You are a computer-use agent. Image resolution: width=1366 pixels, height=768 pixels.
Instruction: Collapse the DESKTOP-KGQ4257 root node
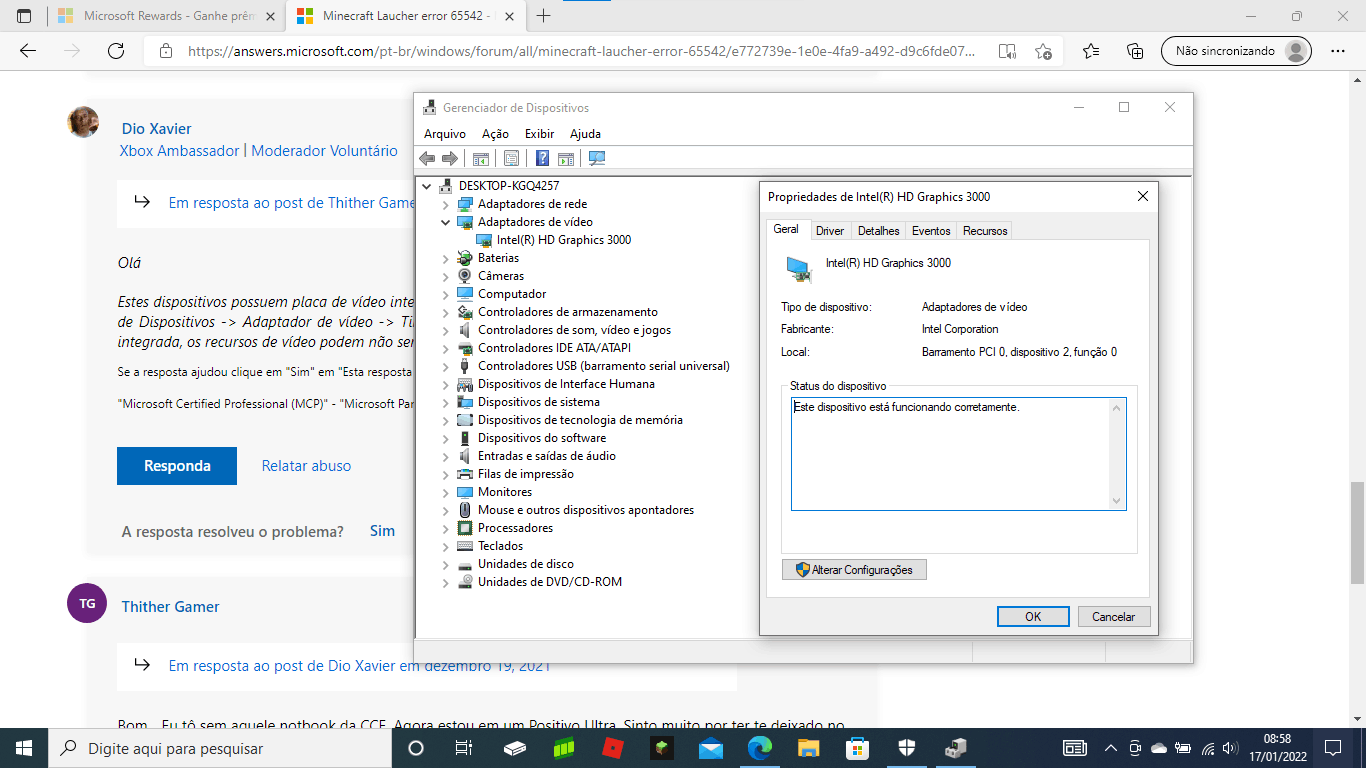(x=427, y=186)
